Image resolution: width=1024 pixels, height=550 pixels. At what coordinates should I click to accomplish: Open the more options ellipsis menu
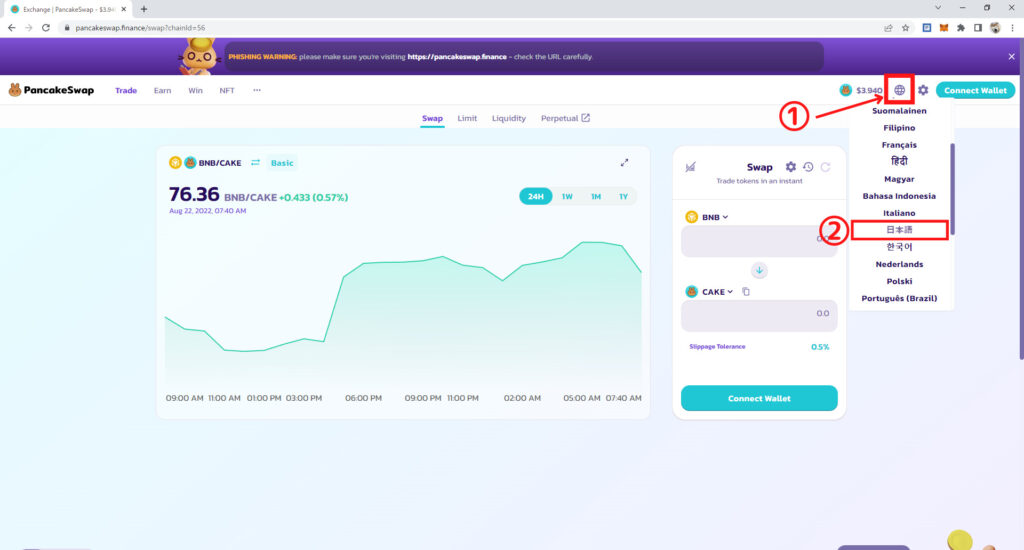[x=257, y=90]
